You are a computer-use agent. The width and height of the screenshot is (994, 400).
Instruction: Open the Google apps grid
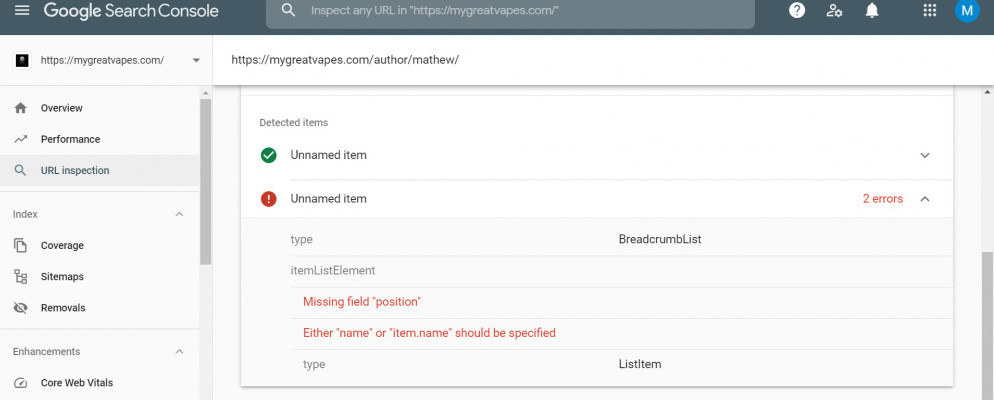click(929, 11)
